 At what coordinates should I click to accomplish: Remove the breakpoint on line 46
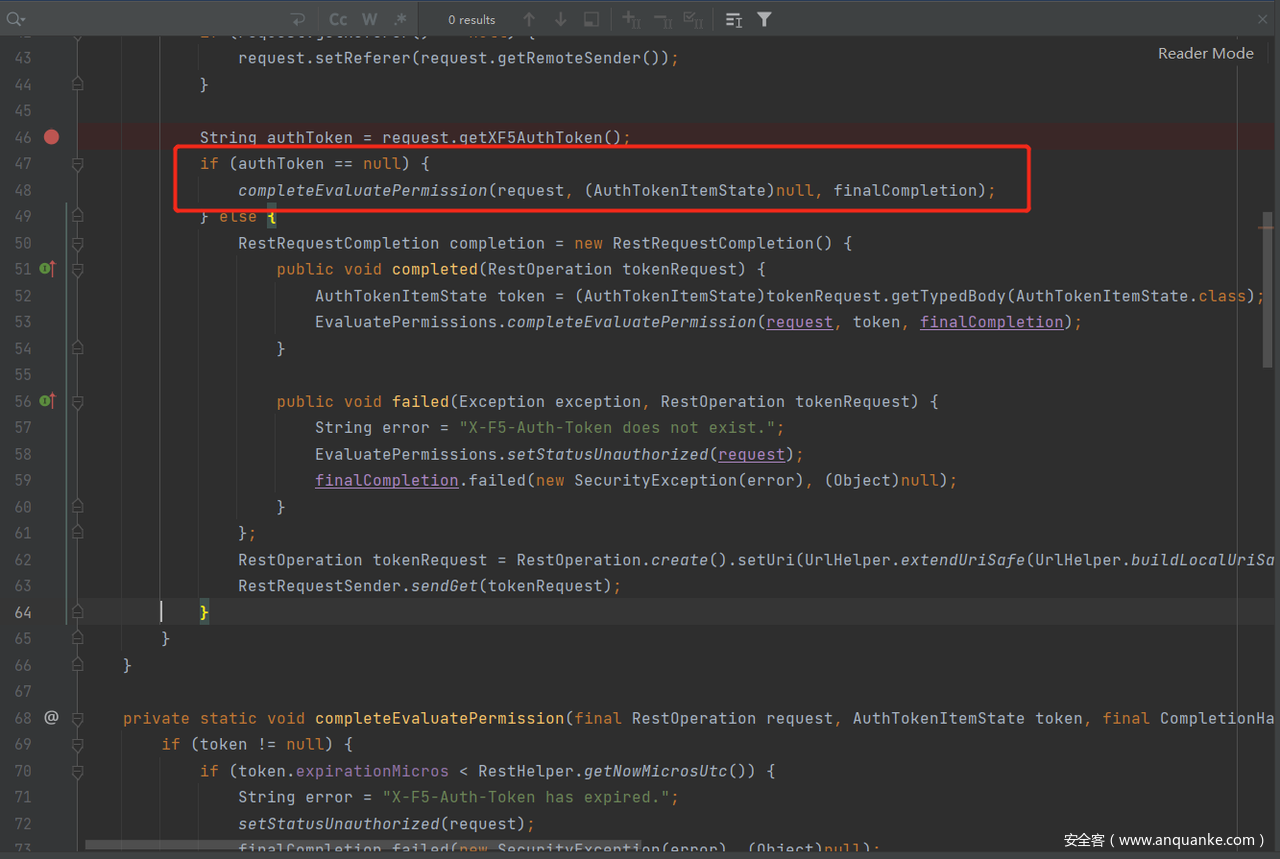coord(52,137)
